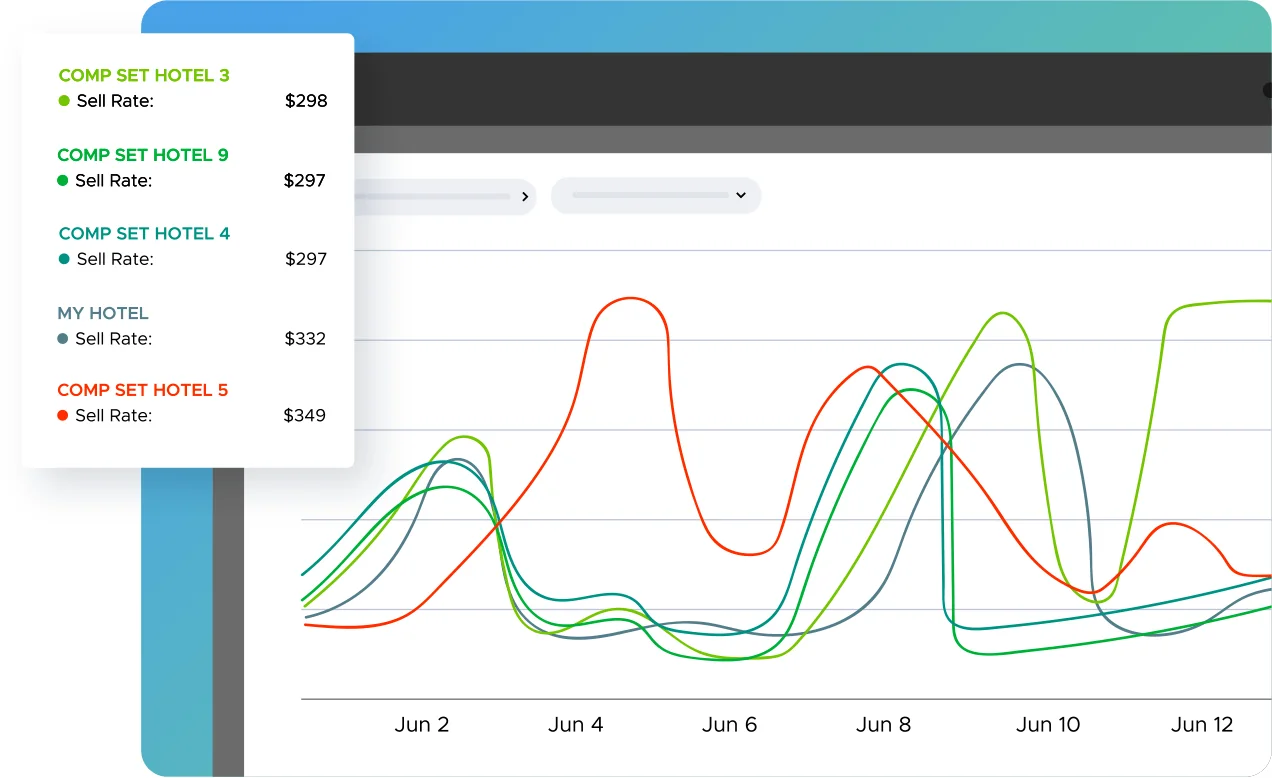Click the Jun 8 axis label
Image resolution: width=1272 pixels, height=778 pixels.
click(884, 725)
